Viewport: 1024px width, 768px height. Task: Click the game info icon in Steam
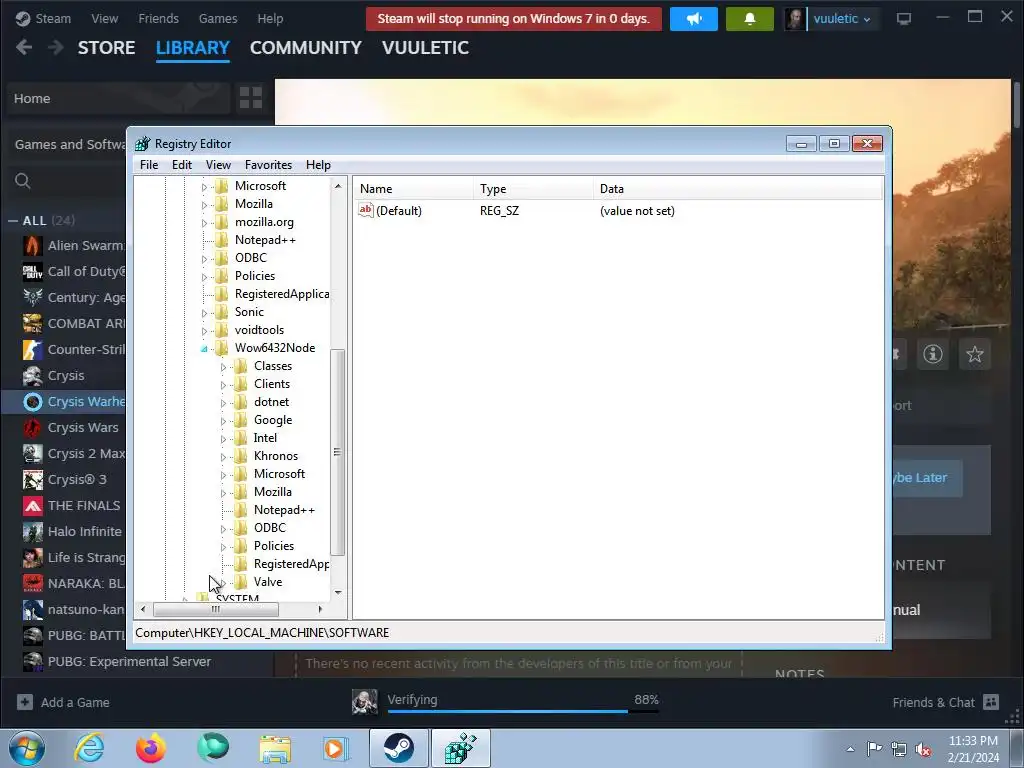point(933,354)
